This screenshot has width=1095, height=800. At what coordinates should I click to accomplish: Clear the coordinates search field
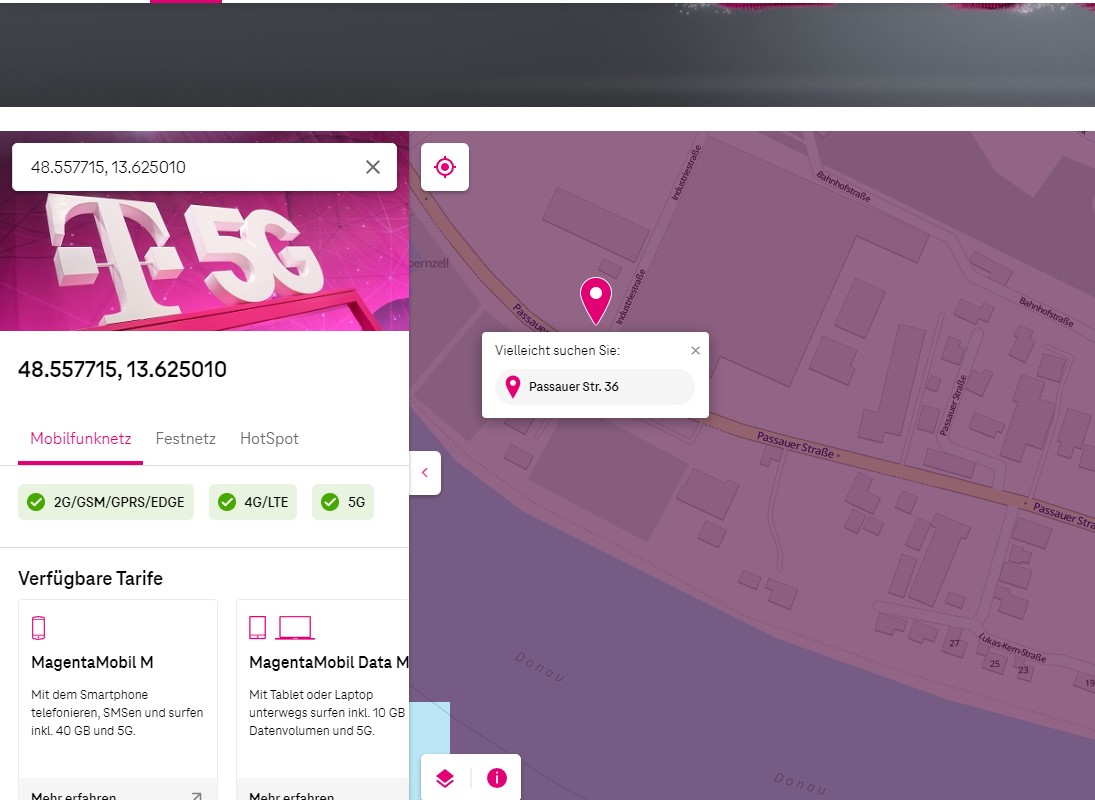[x=373, y=167]
